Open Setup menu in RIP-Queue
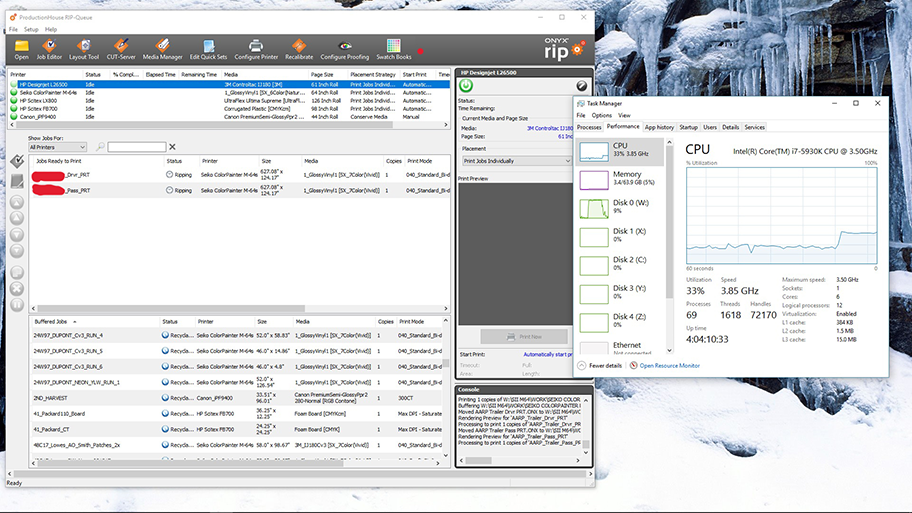 click(31, 29)
